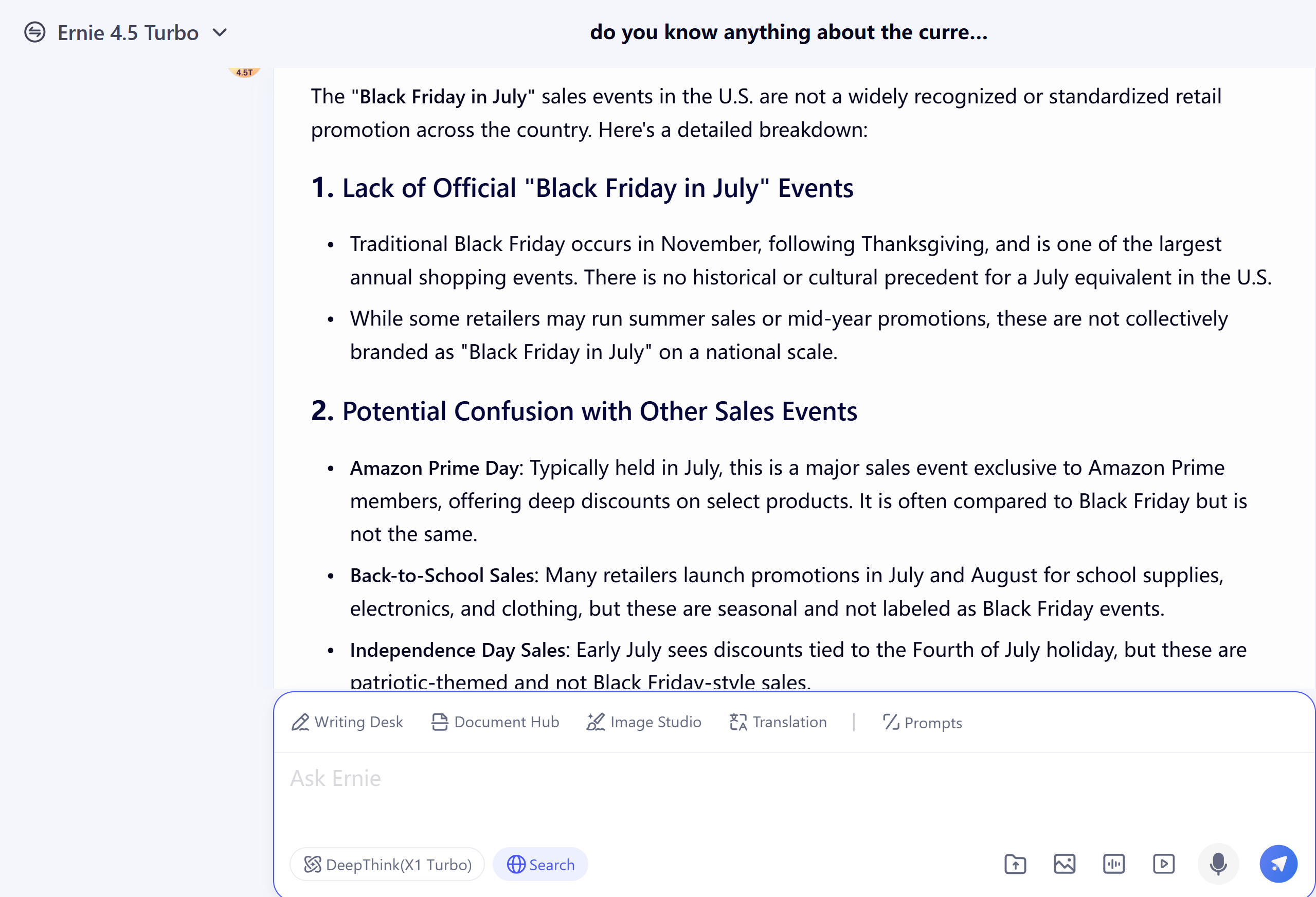
Task: Open the Writing Desk tool
Action: [x=347, y=722]
